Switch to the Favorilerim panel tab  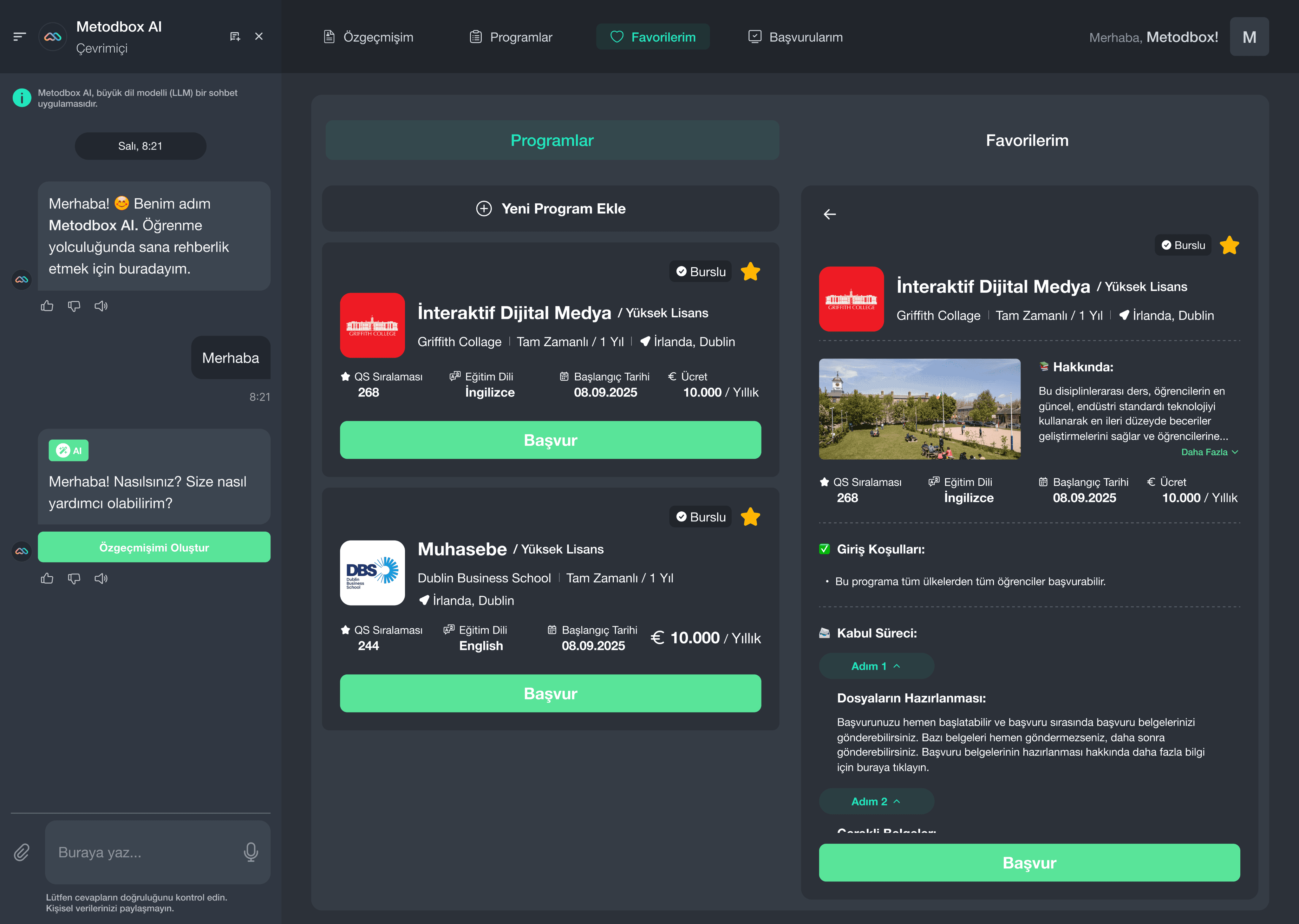pyautogui.click(x=1027, y=141)
